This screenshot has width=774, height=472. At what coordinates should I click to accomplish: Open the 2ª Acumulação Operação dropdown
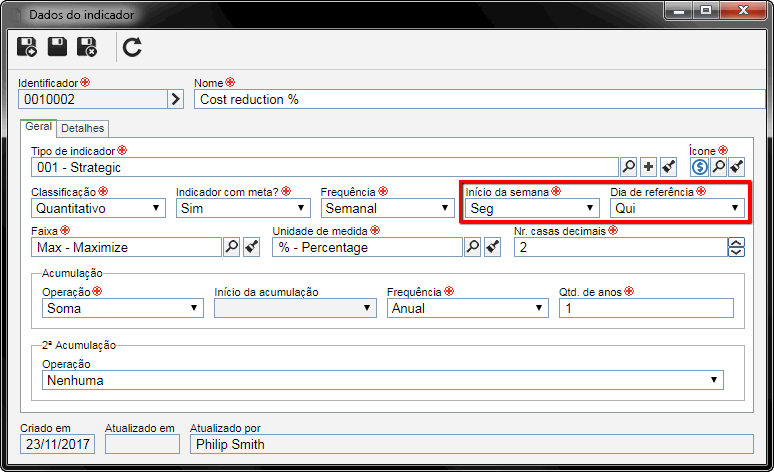tap(383, 380)
